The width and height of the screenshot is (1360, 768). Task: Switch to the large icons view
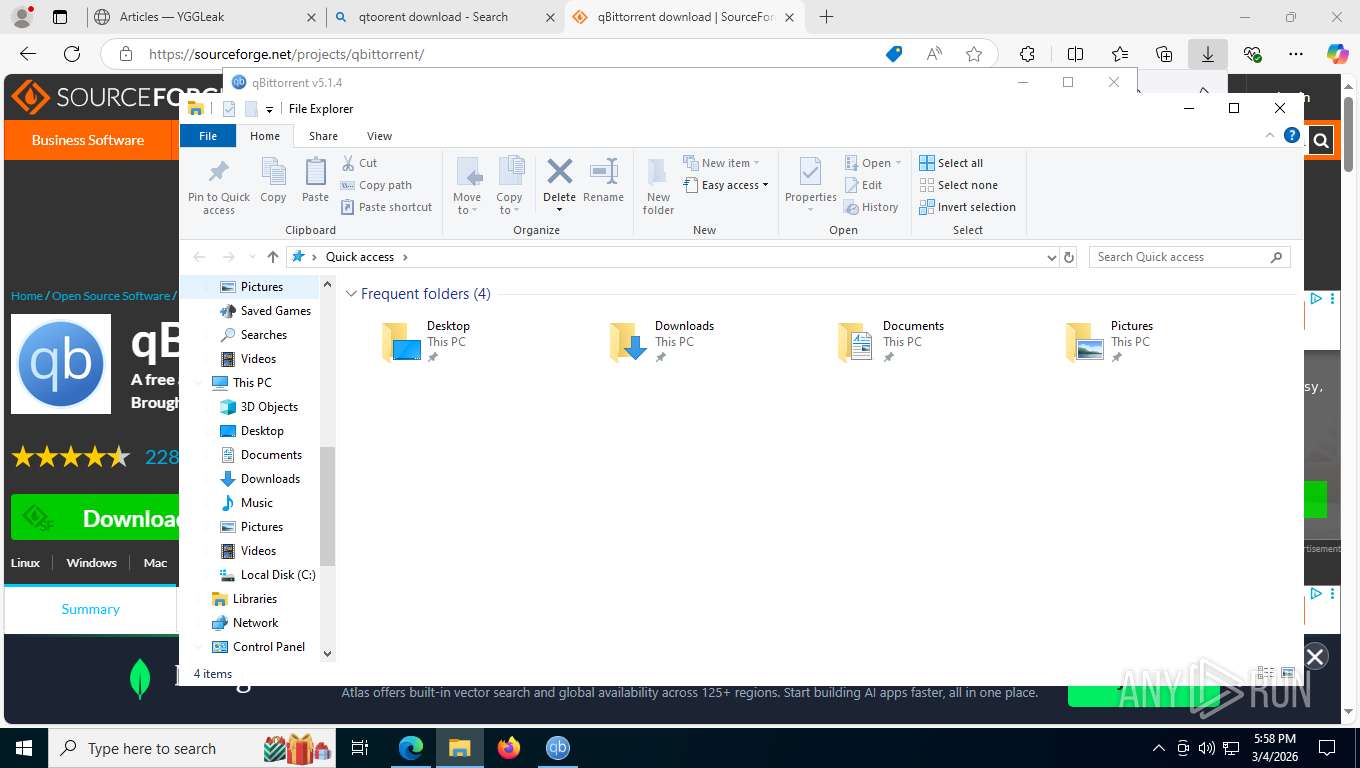pos(1288,674)
